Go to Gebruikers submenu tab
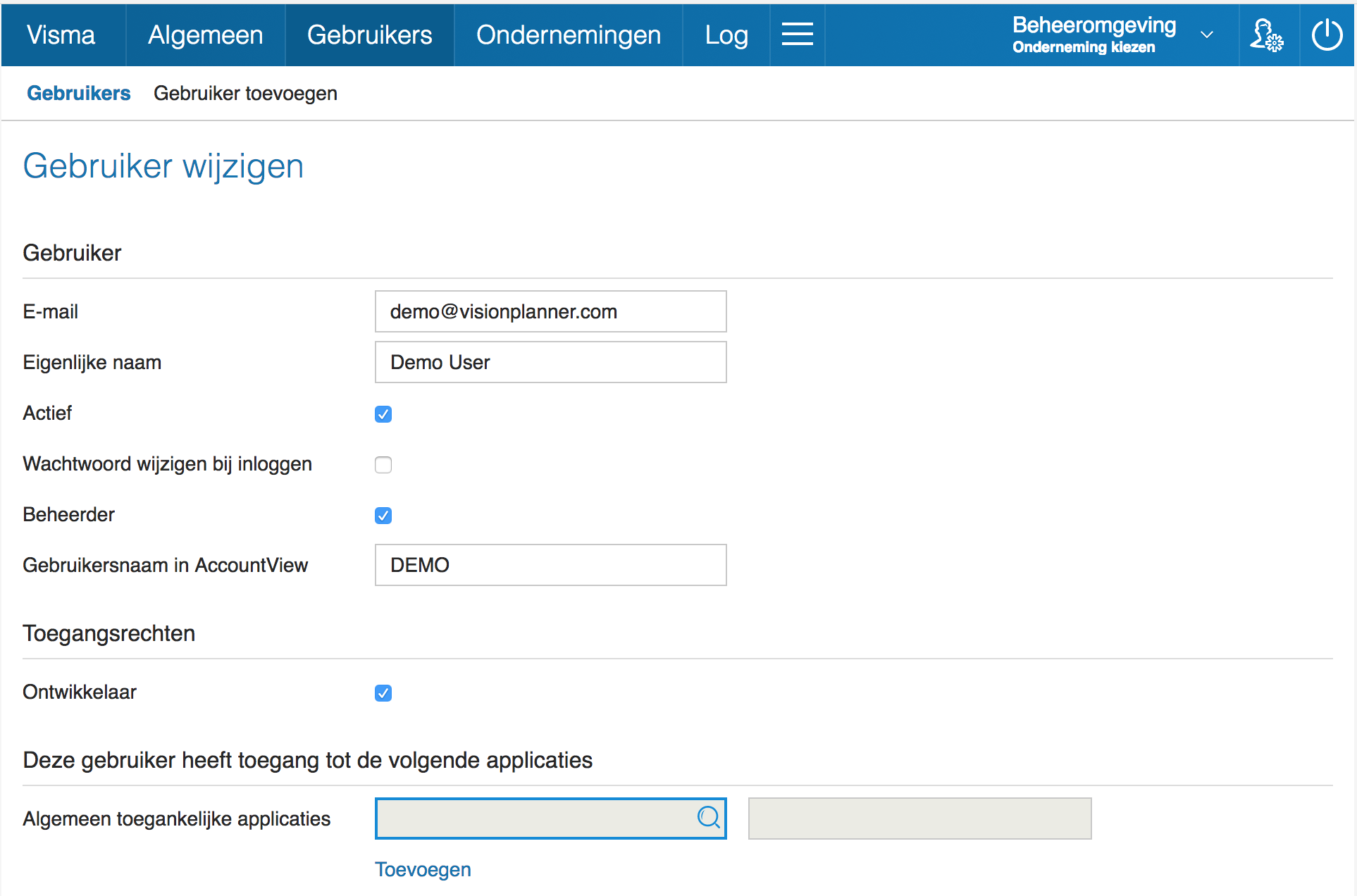 pyautogui.click(x=79, y=93)
